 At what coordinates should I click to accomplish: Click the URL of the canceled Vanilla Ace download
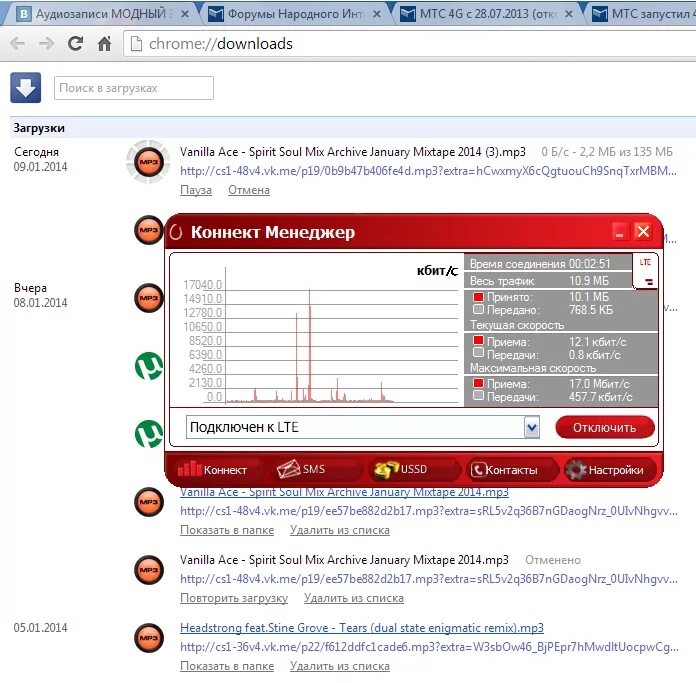pyautogui.click(x=429, y=579)
